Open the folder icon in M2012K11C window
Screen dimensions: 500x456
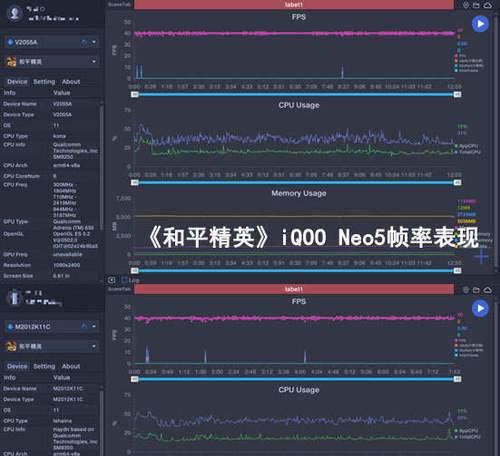point(477,290)
